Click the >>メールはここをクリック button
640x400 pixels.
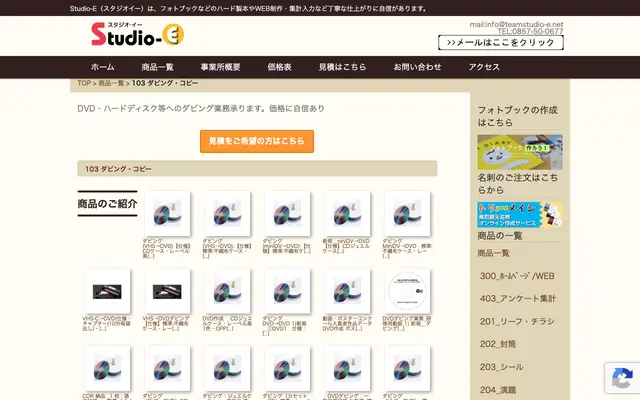tap(501, 42)
